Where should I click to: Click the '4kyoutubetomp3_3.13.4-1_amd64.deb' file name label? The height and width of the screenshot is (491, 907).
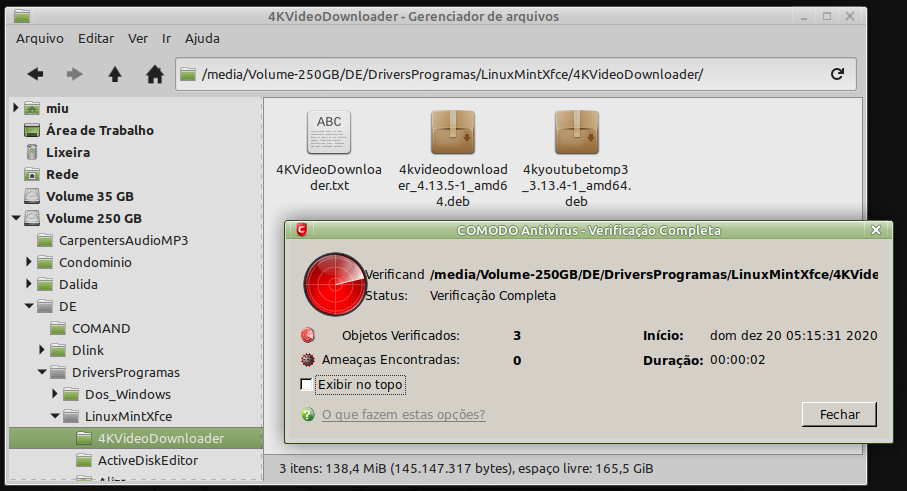(x=576, y=185)
